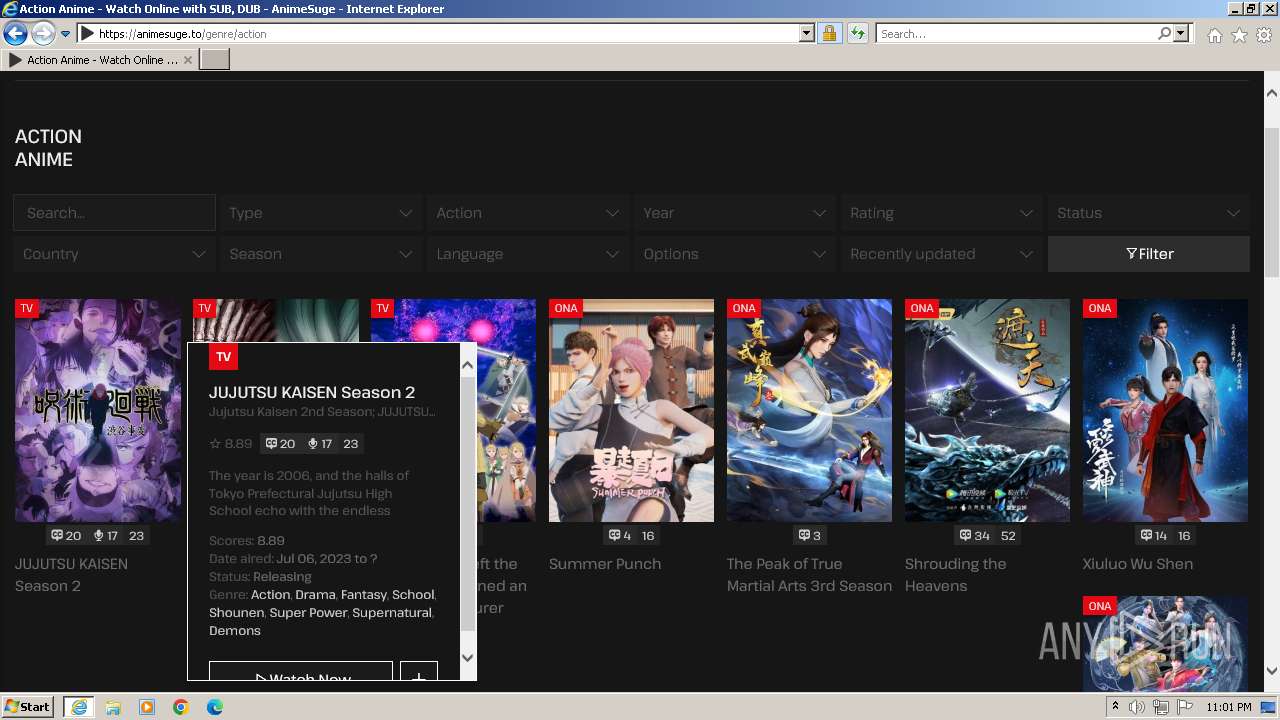1280x720 pixels.
Task: Click the tooltip title JUJUTSU KAISEN Season 2
Action: [312, 392]
